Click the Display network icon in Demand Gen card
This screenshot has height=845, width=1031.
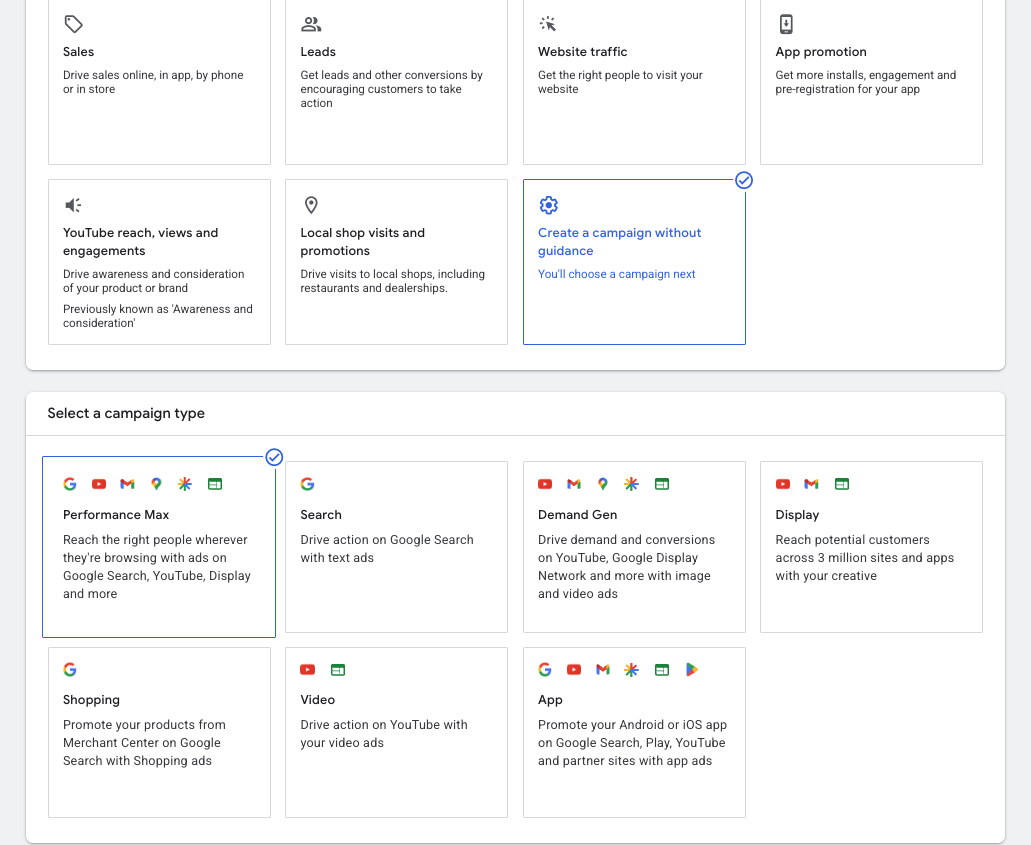tap(662, 484)
